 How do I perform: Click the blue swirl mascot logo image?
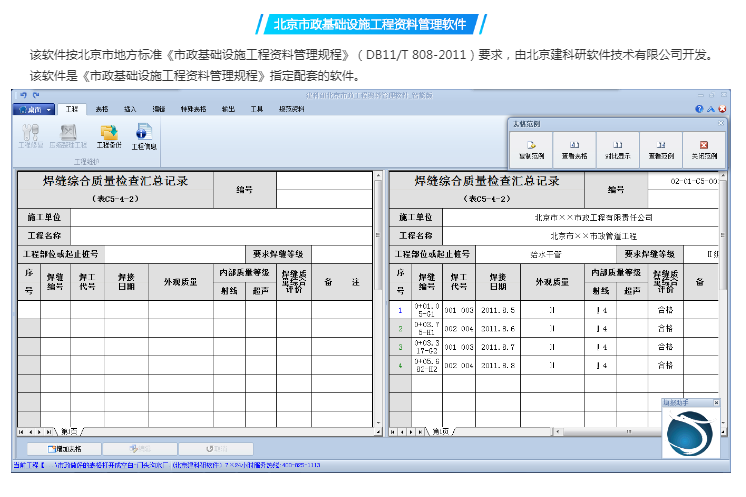pyautogui.click(x=689, y=433)
